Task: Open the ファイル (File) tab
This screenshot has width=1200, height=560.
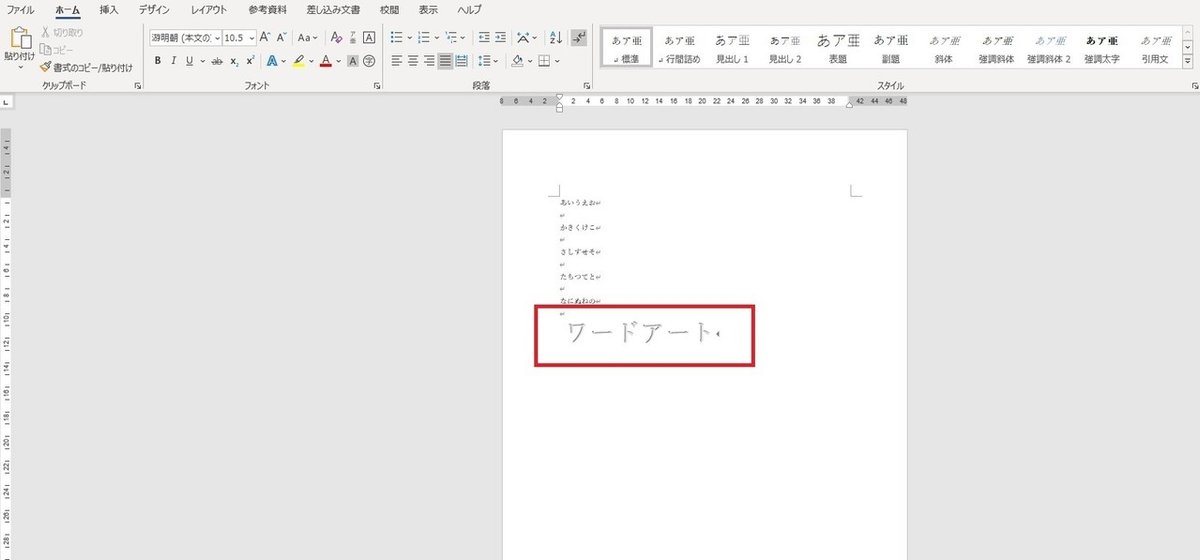Action: 21,9
